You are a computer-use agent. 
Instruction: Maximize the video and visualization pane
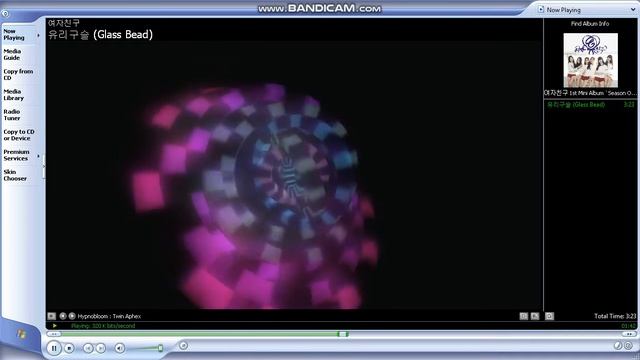pos(524,316)
